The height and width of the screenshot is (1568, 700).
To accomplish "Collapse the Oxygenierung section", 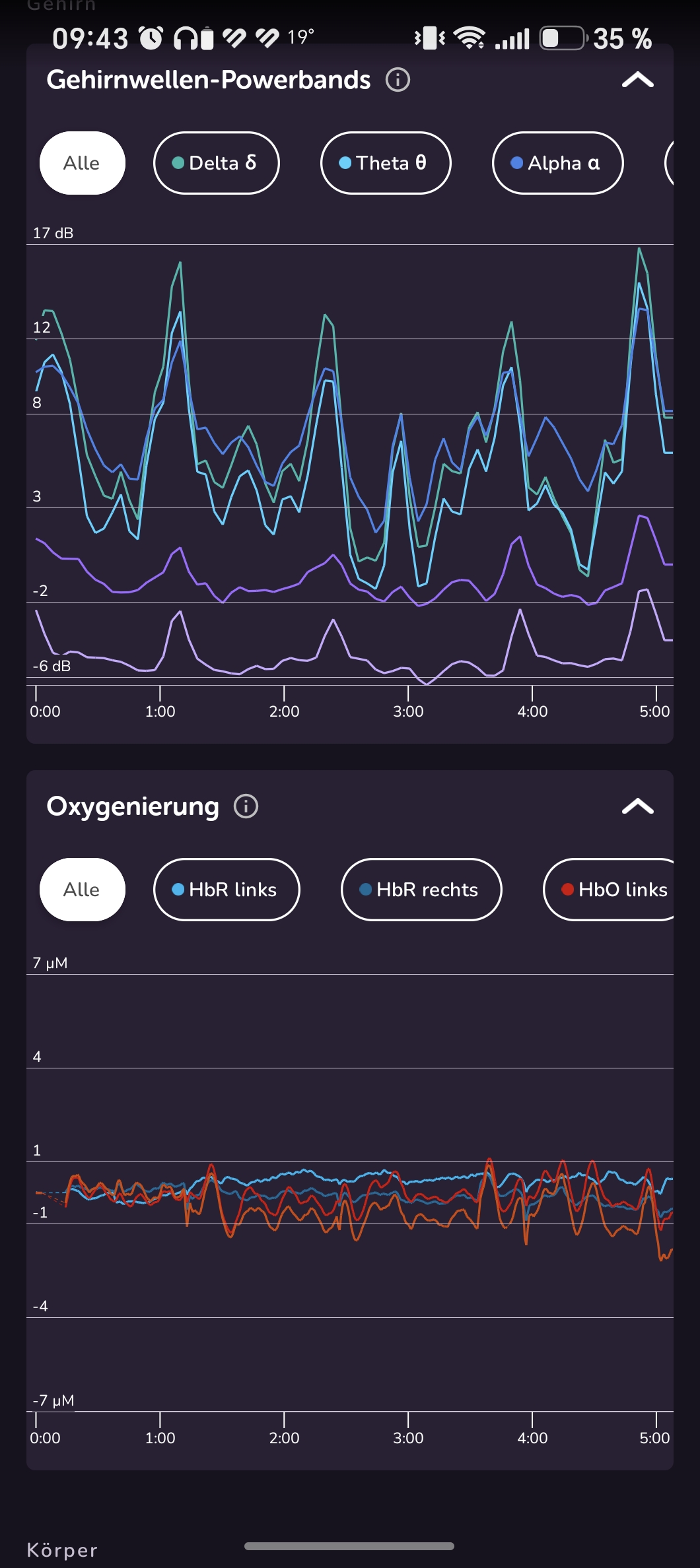I will click(x=637, y=806).
